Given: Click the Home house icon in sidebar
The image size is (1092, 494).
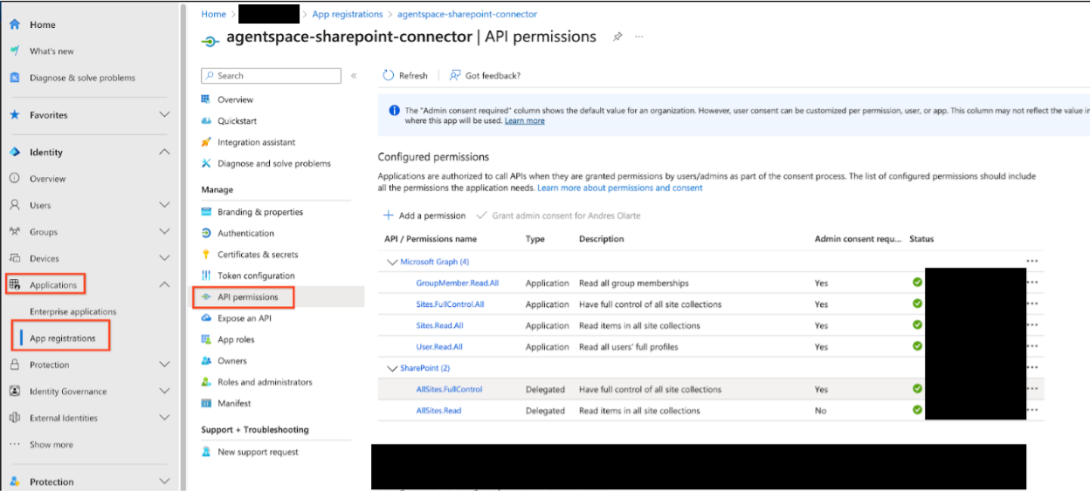Looking at the screenshot, I should 15,24.
